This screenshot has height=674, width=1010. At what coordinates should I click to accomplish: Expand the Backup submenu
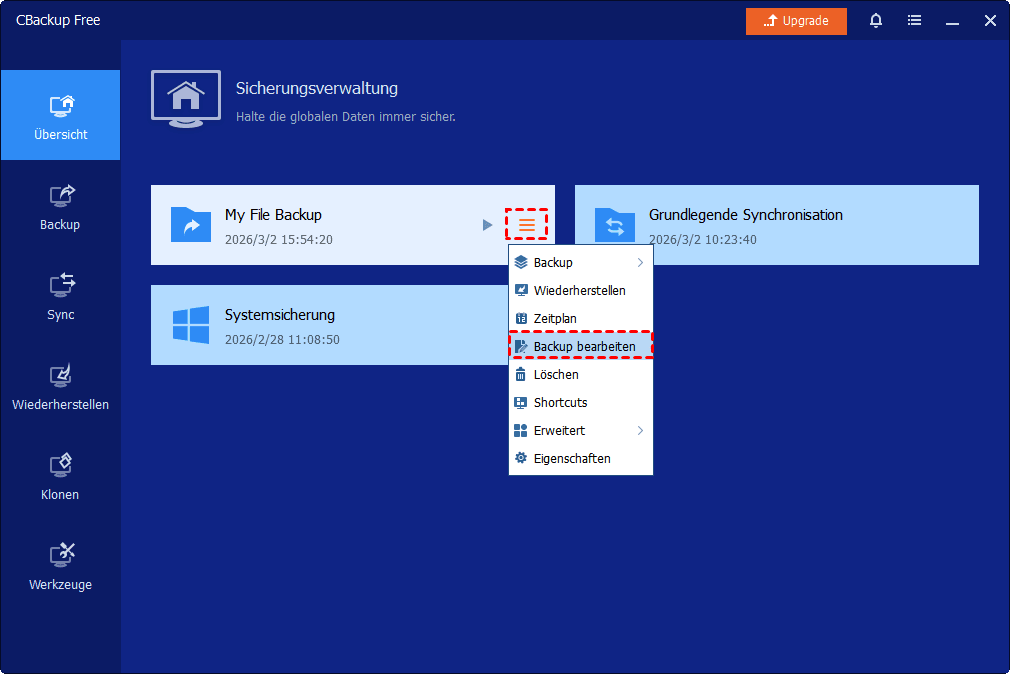pyautogui.click(x=580, y=262)
